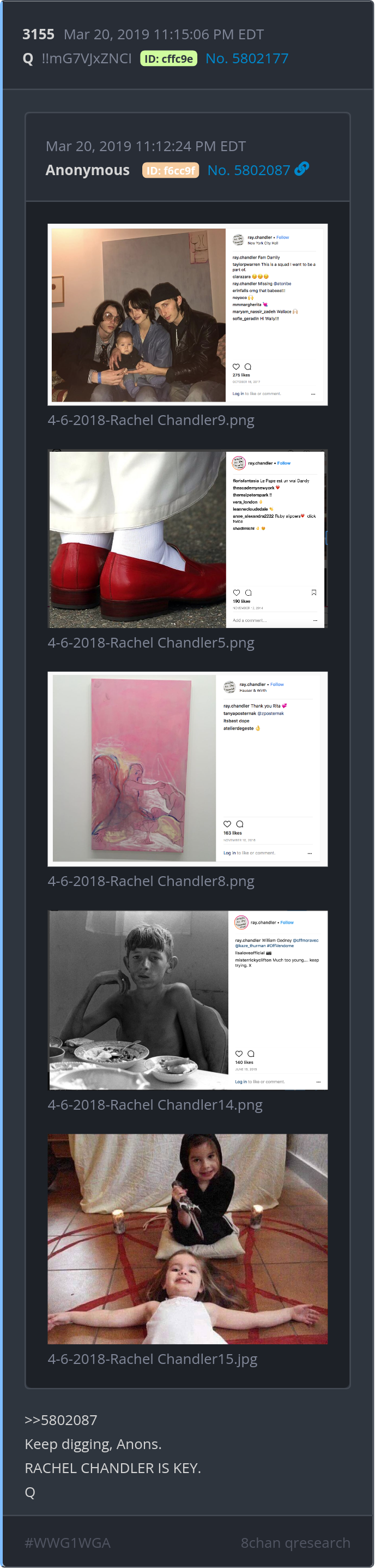Open quoted post link No. 5802087
Screen dimensions: 375x1568
(x=249, y=170)
